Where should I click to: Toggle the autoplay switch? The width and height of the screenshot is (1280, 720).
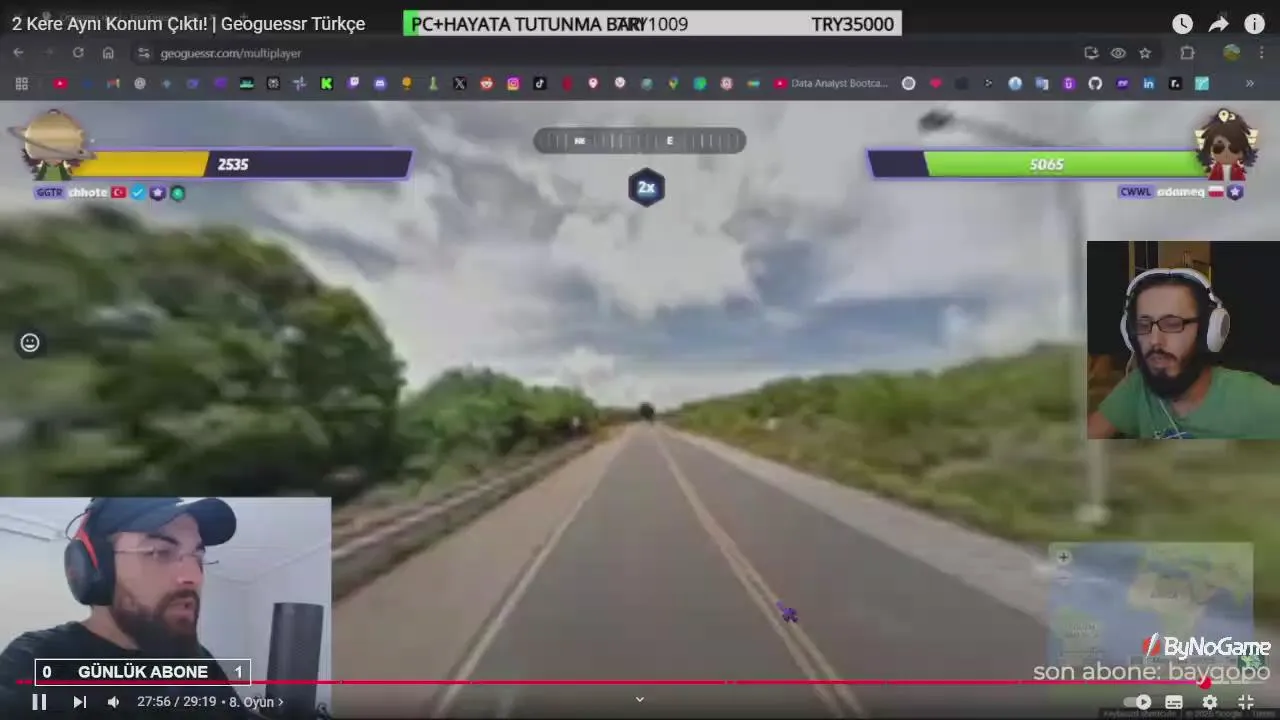pos(1138,702)
